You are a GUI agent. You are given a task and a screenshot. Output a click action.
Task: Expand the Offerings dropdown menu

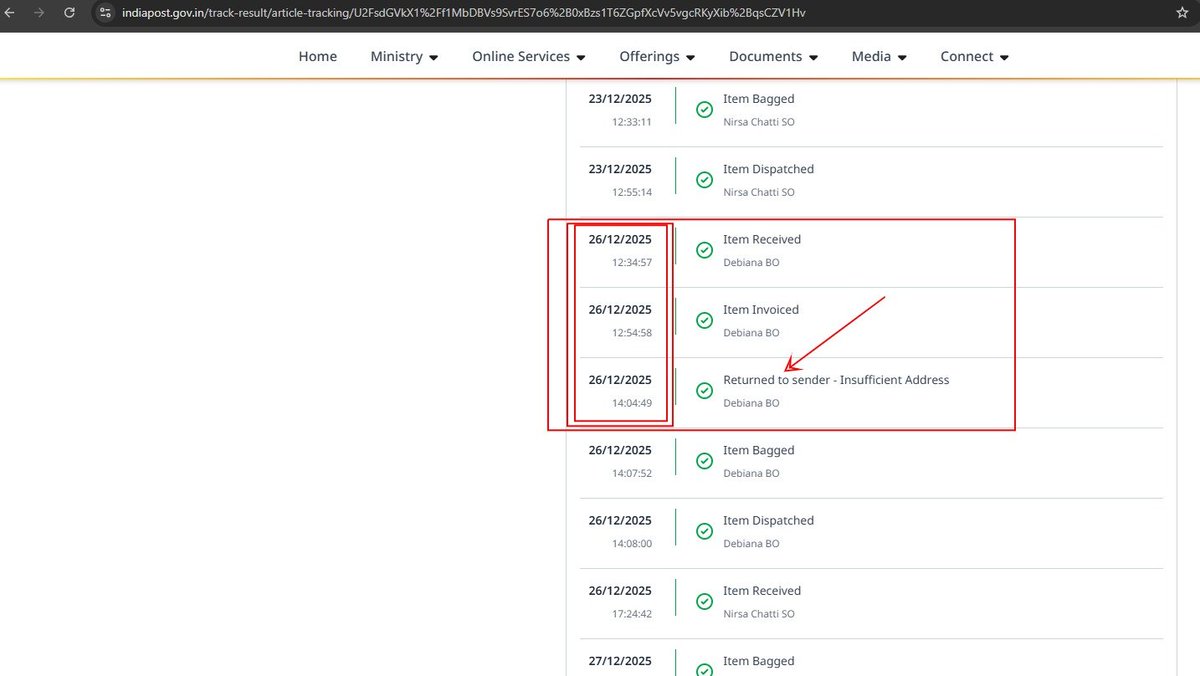tap(657, 57)
